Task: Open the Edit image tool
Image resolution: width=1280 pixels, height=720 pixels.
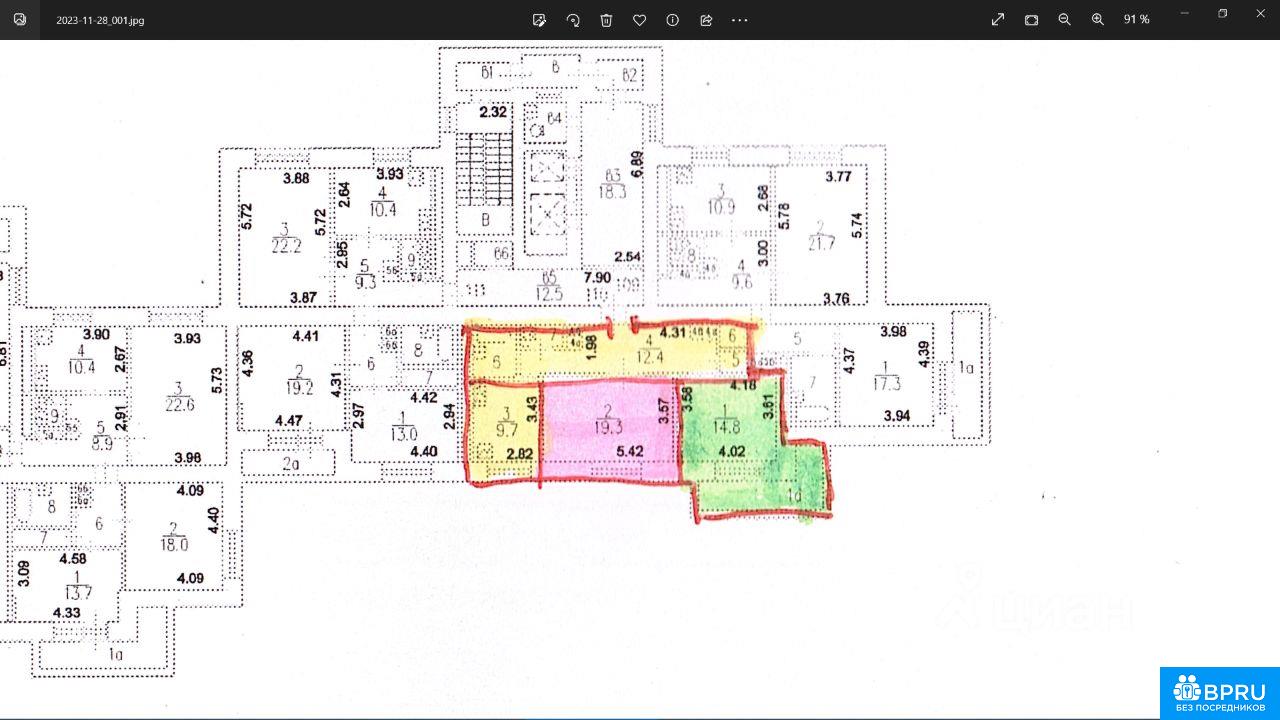Action: pyautogui.click(x=540, y=20)
